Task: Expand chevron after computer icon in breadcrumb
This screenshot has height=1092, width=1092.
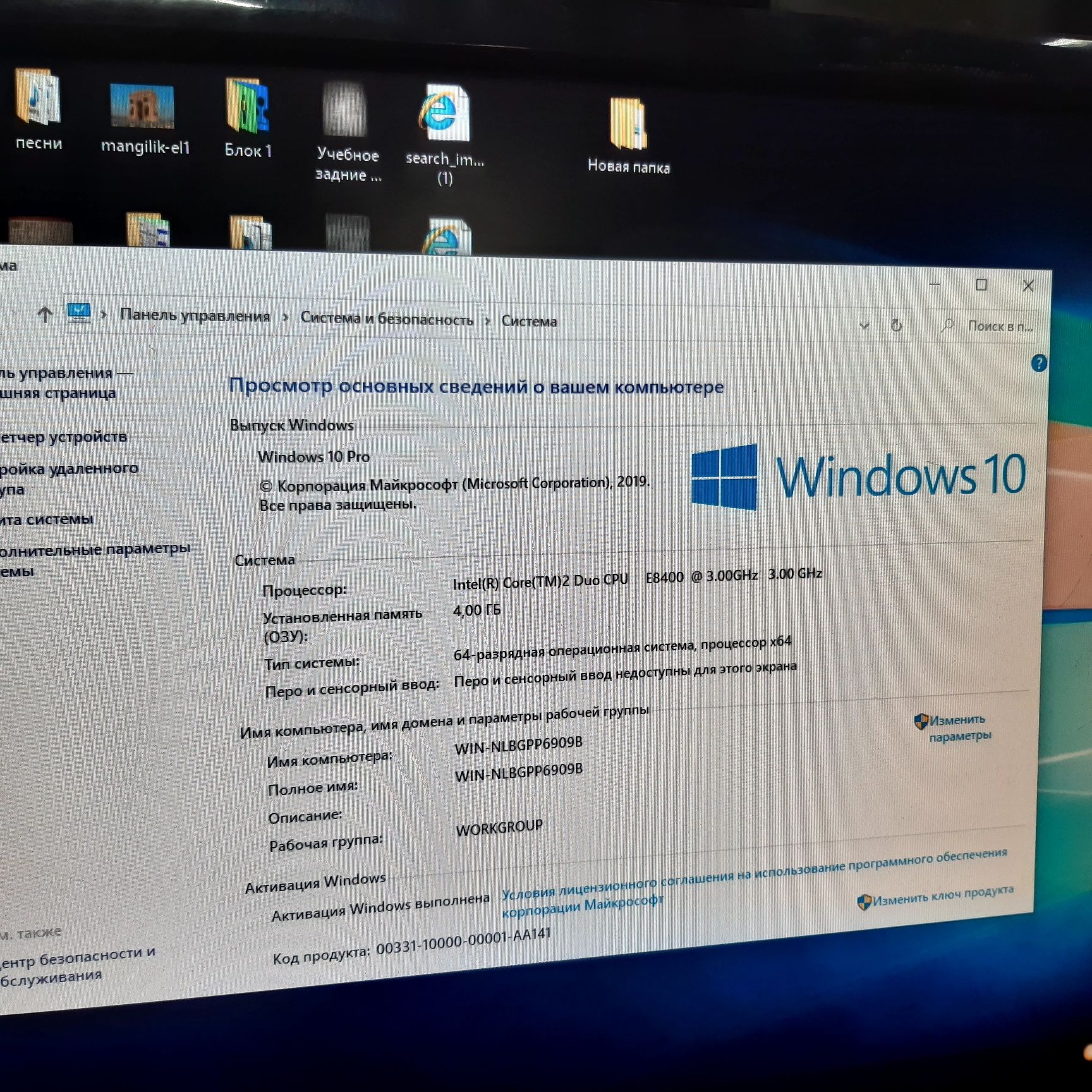Action: pyautogui.click(x=104, y=314)
